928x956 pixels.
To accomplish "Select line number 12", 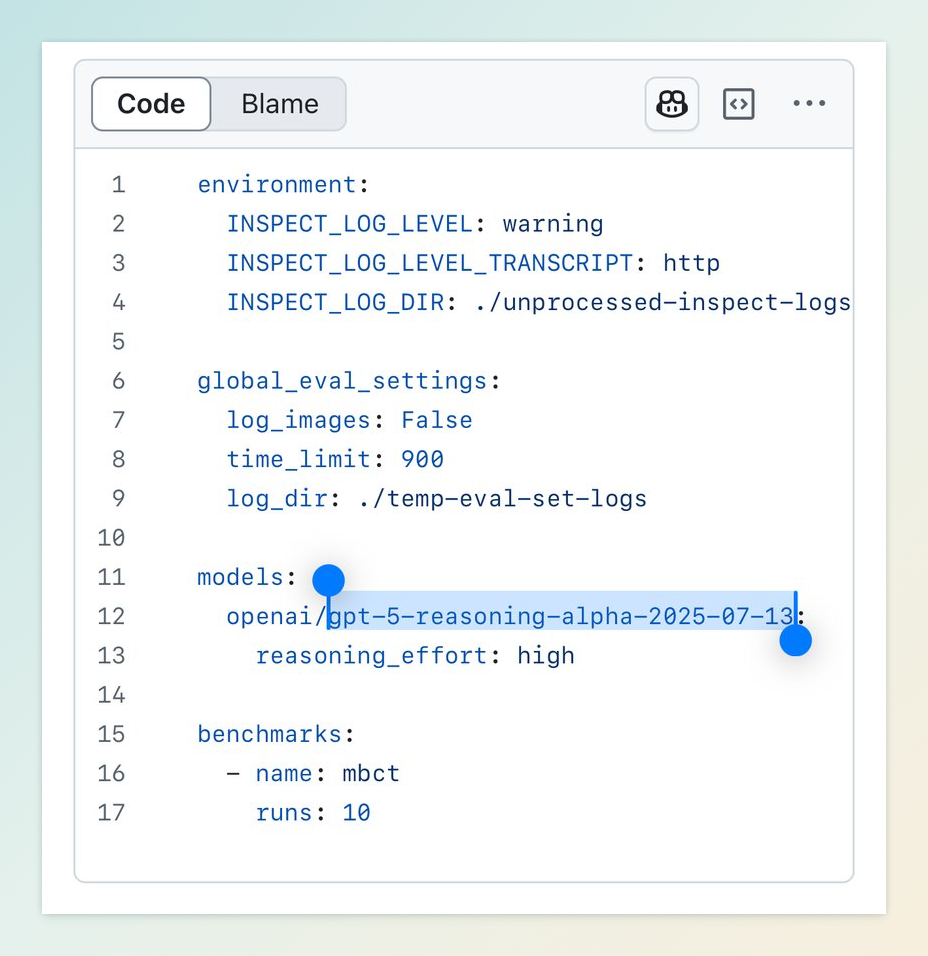I will (112, 616).
